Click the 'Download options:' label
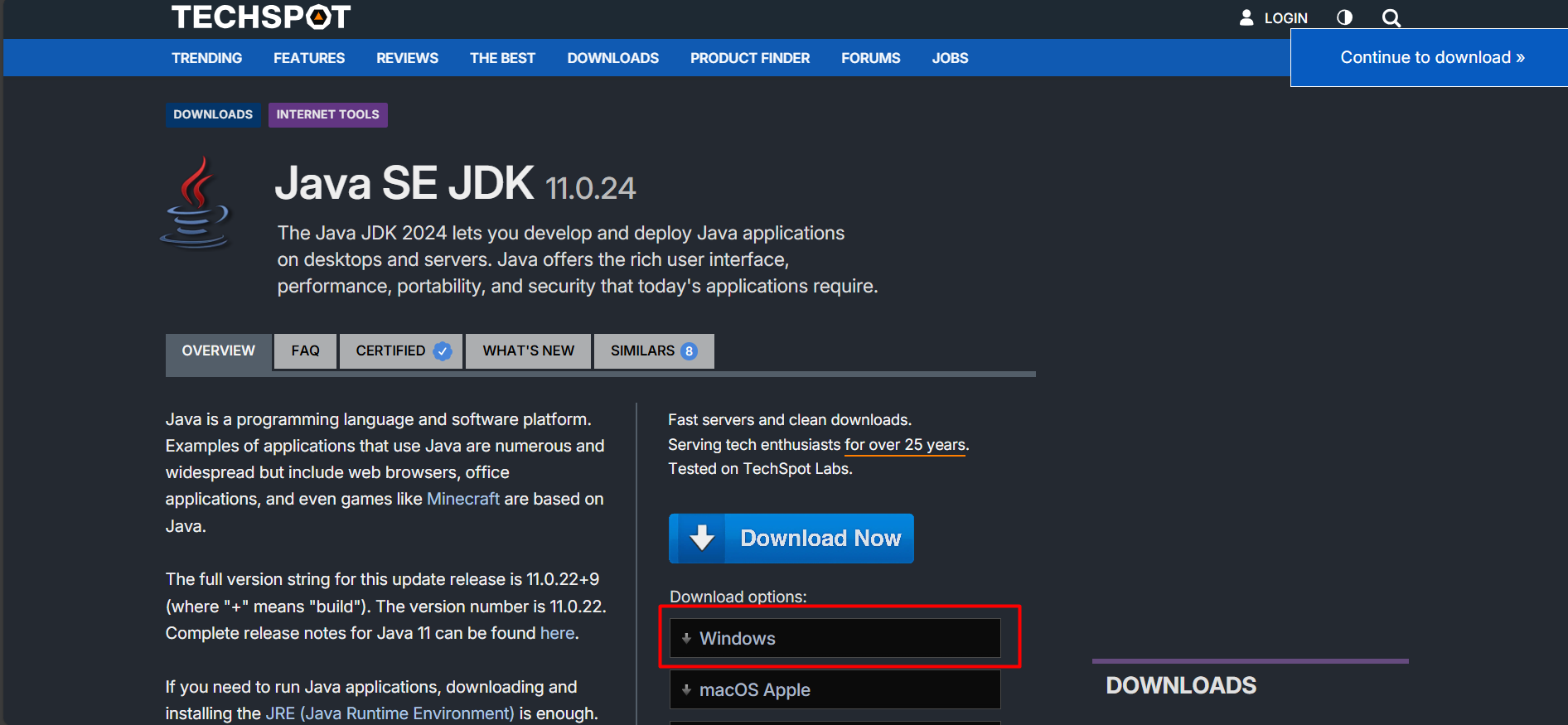1568x725 pixels. (738, 597)
